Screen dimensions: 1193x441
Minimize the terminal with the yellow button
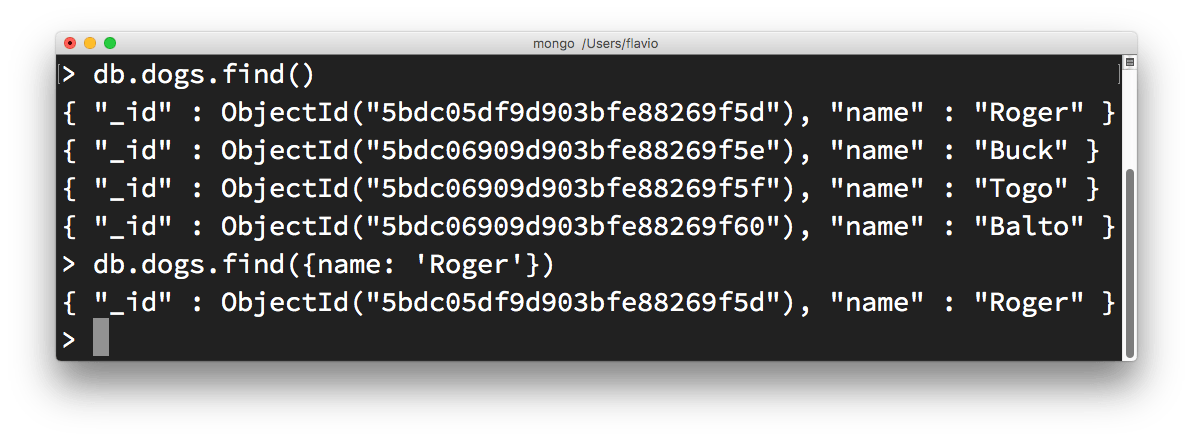(x=90, y=43)
